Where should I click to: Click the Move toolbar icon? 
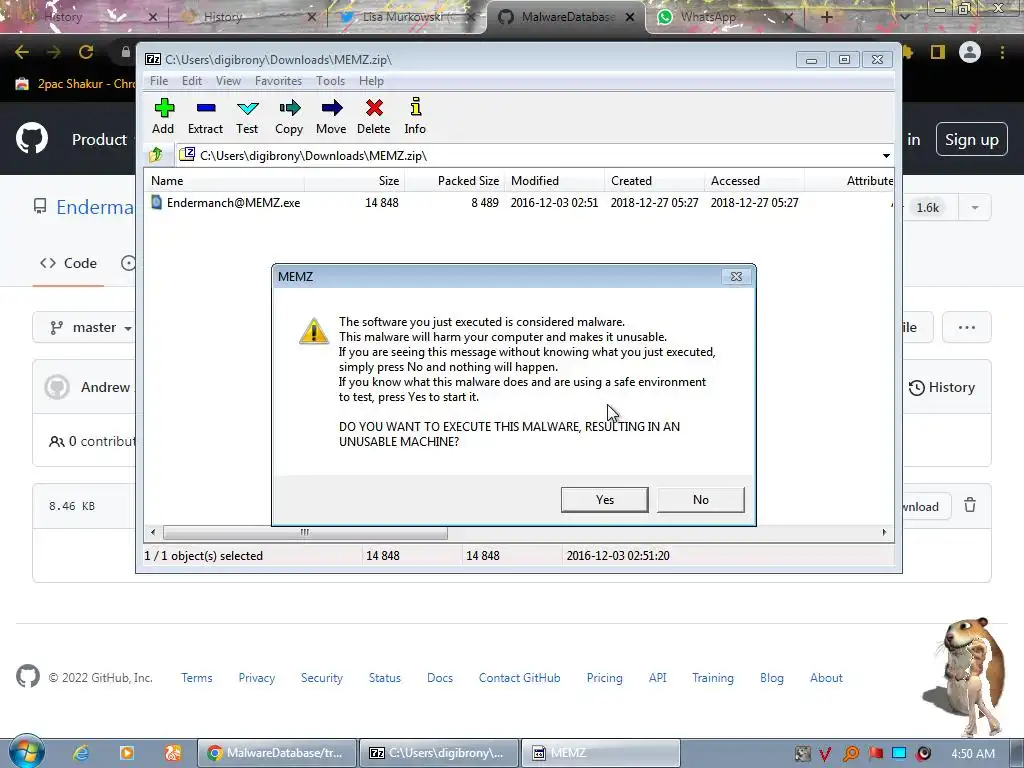[331, 116]
